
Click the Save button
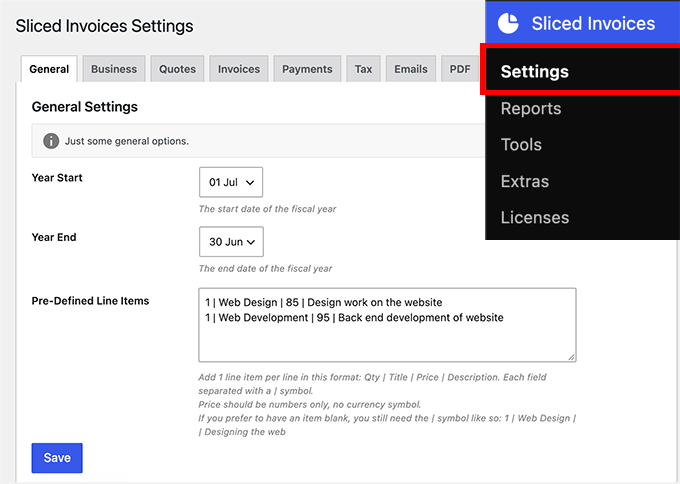click(x=57, y=458)
